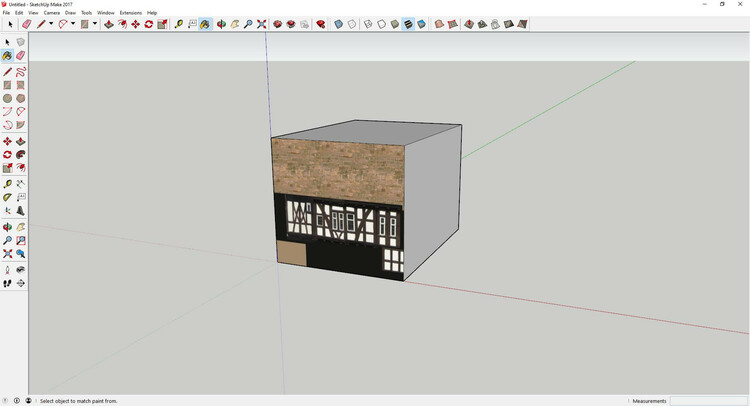750x406 pixels.
Task: Activate the Orbit tool in the top toolbar
Action: (x=221, y=24)
